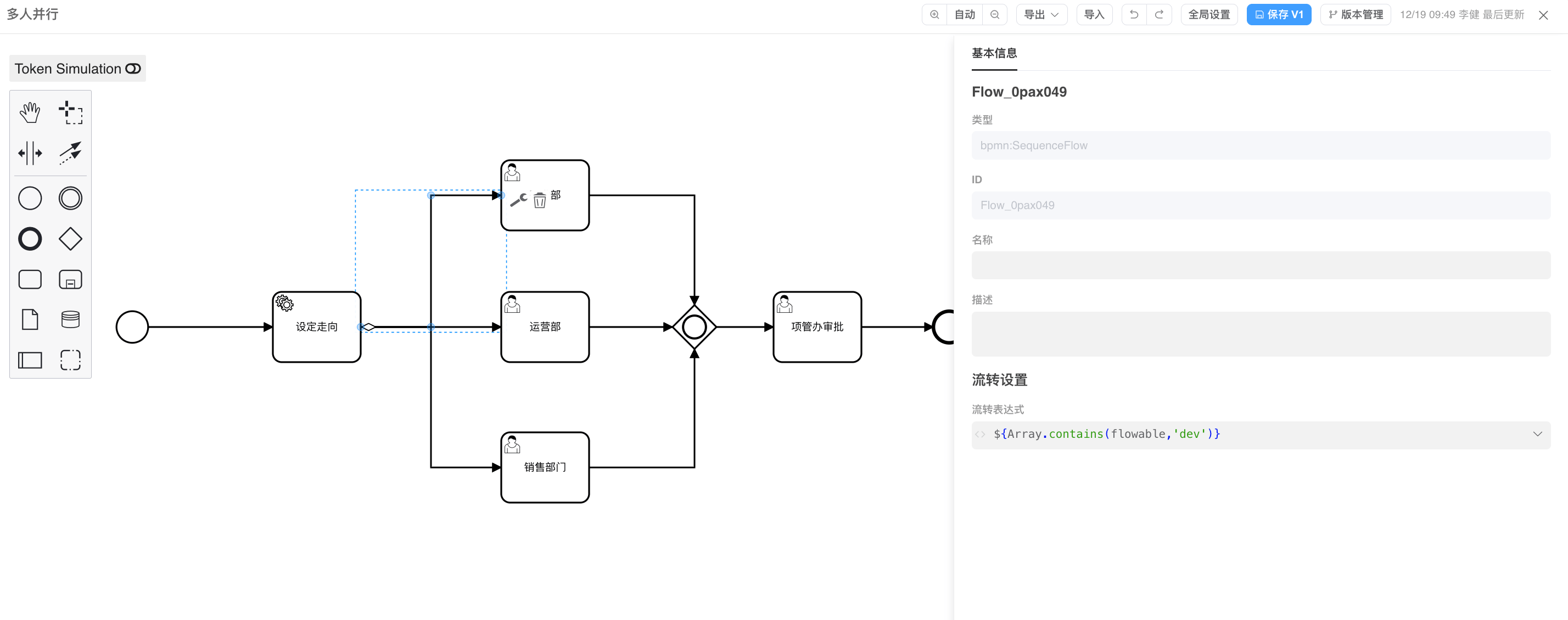This screenshot has width=1568, height=620.
Task: Activate global connect arrow tool
Action: click(71, 153)
